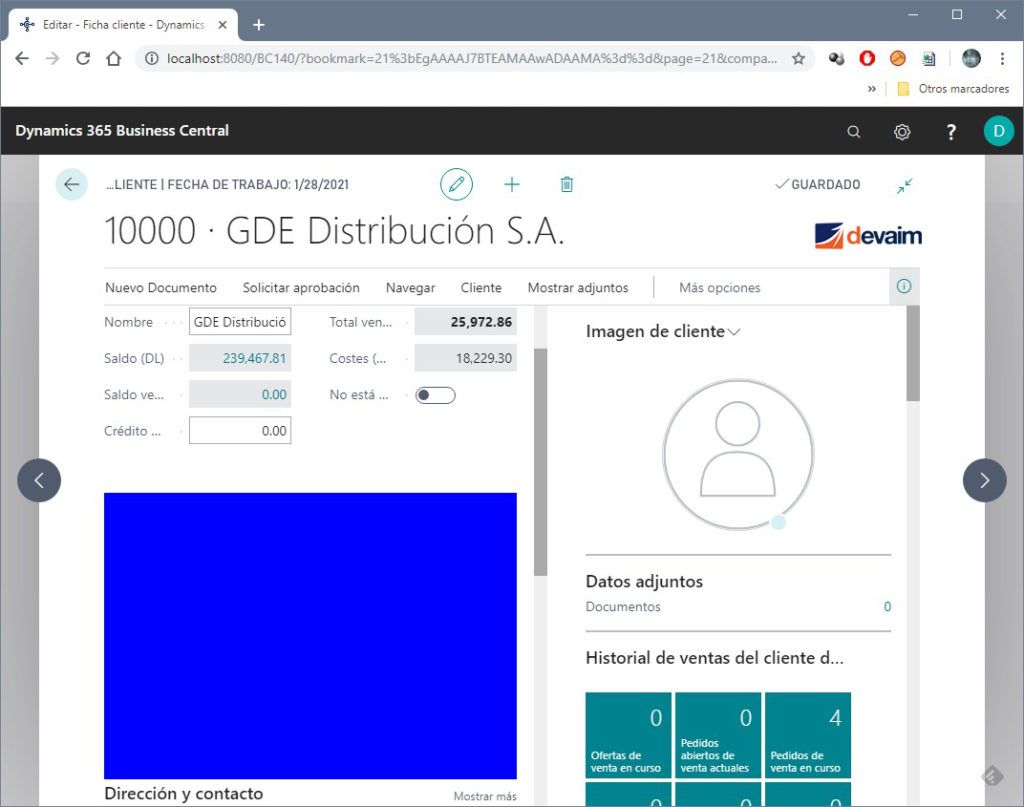Image resolution: width=1024 pixels, height=807 pixels.
Task: Click into the Crédito input field
Action: click(x=240, y=431)
